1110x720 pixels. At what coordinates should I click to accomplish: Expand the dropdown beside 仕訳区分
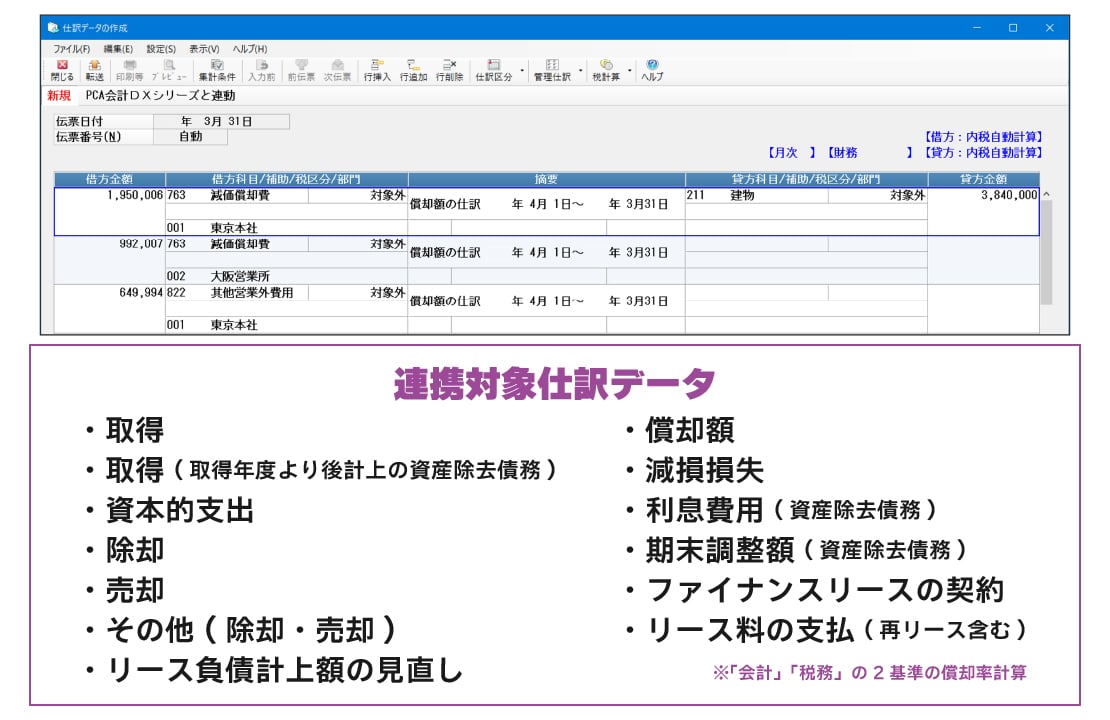519,68
